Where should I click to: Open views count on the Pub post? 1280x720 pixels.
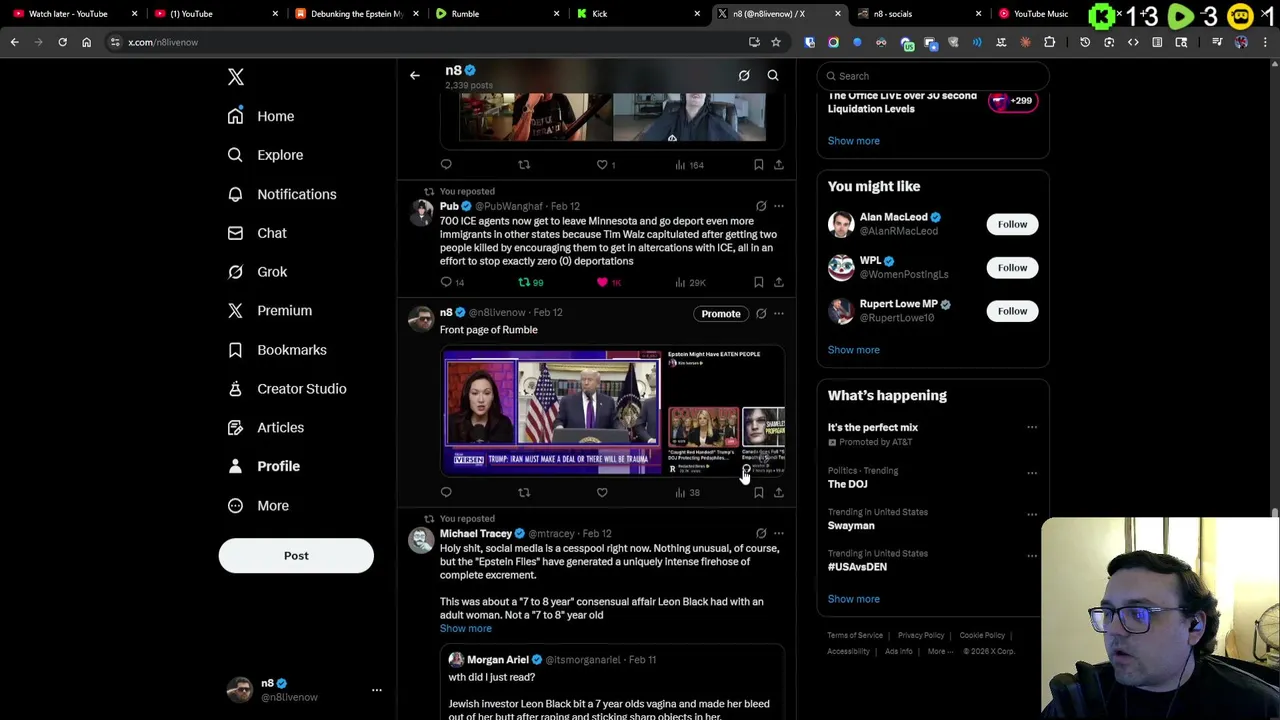tap(690, 282)
